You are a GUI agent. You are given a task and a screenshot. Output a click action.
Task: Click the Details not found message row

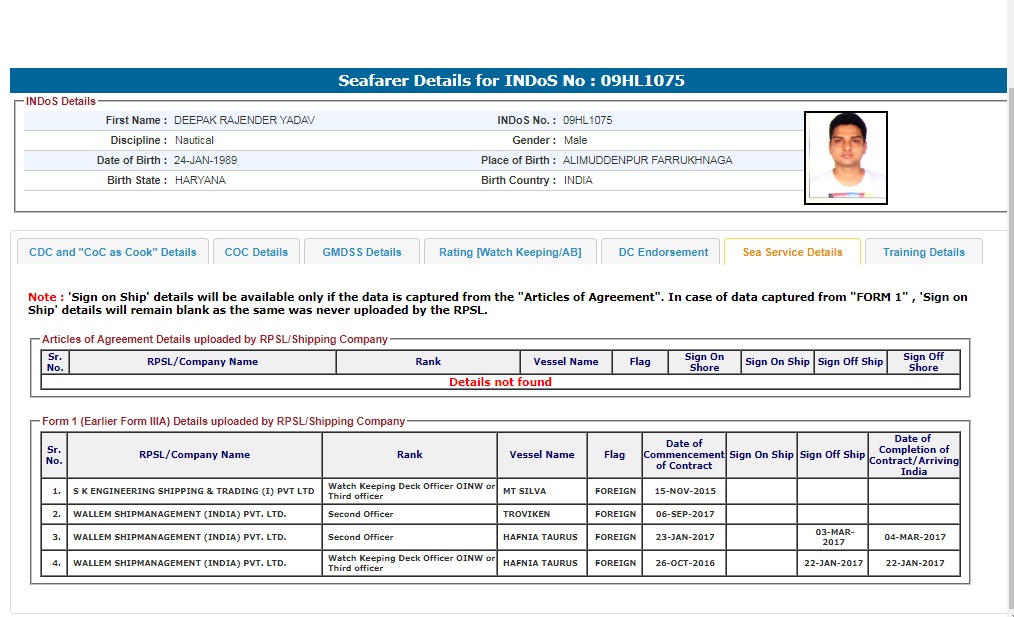coord(500,382)
